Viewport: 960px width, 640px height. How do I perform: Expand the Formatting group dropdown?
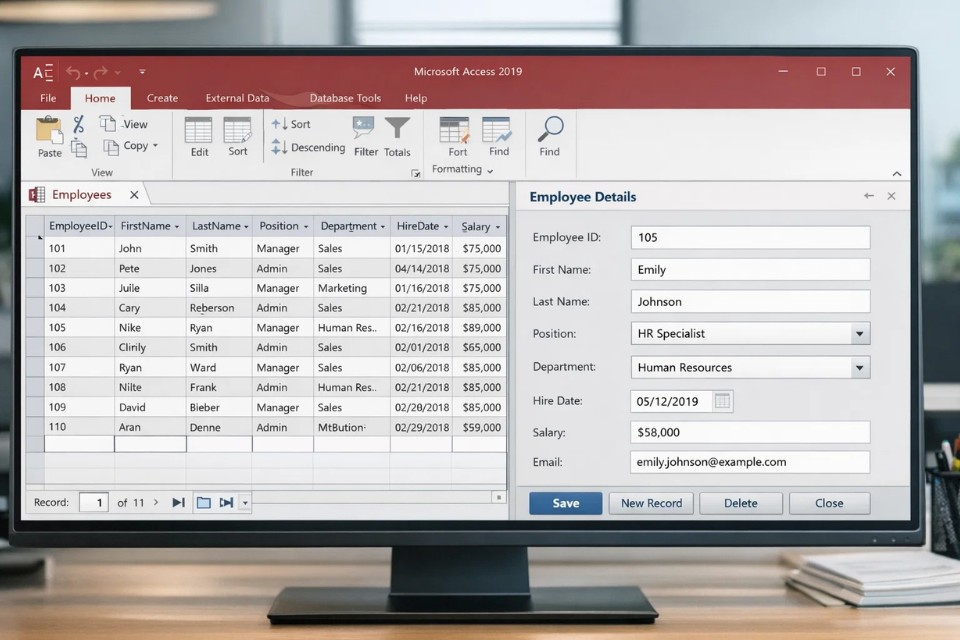pyautogui.click(x=490, y=171)
